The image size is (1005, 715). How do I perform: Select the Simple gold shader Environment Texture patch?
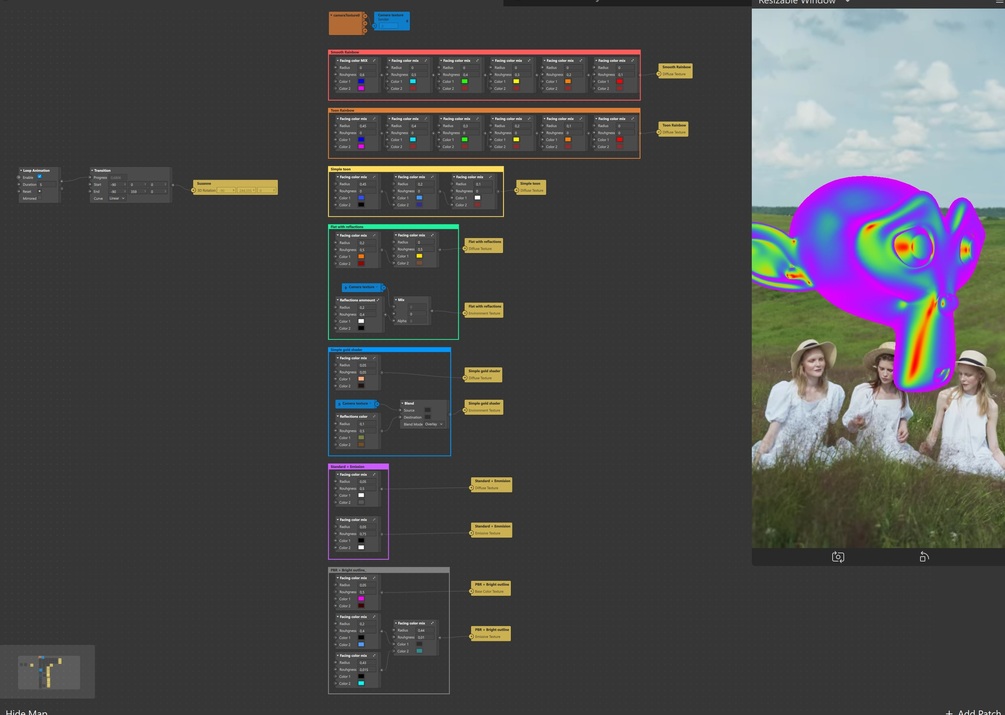point(483,407)
